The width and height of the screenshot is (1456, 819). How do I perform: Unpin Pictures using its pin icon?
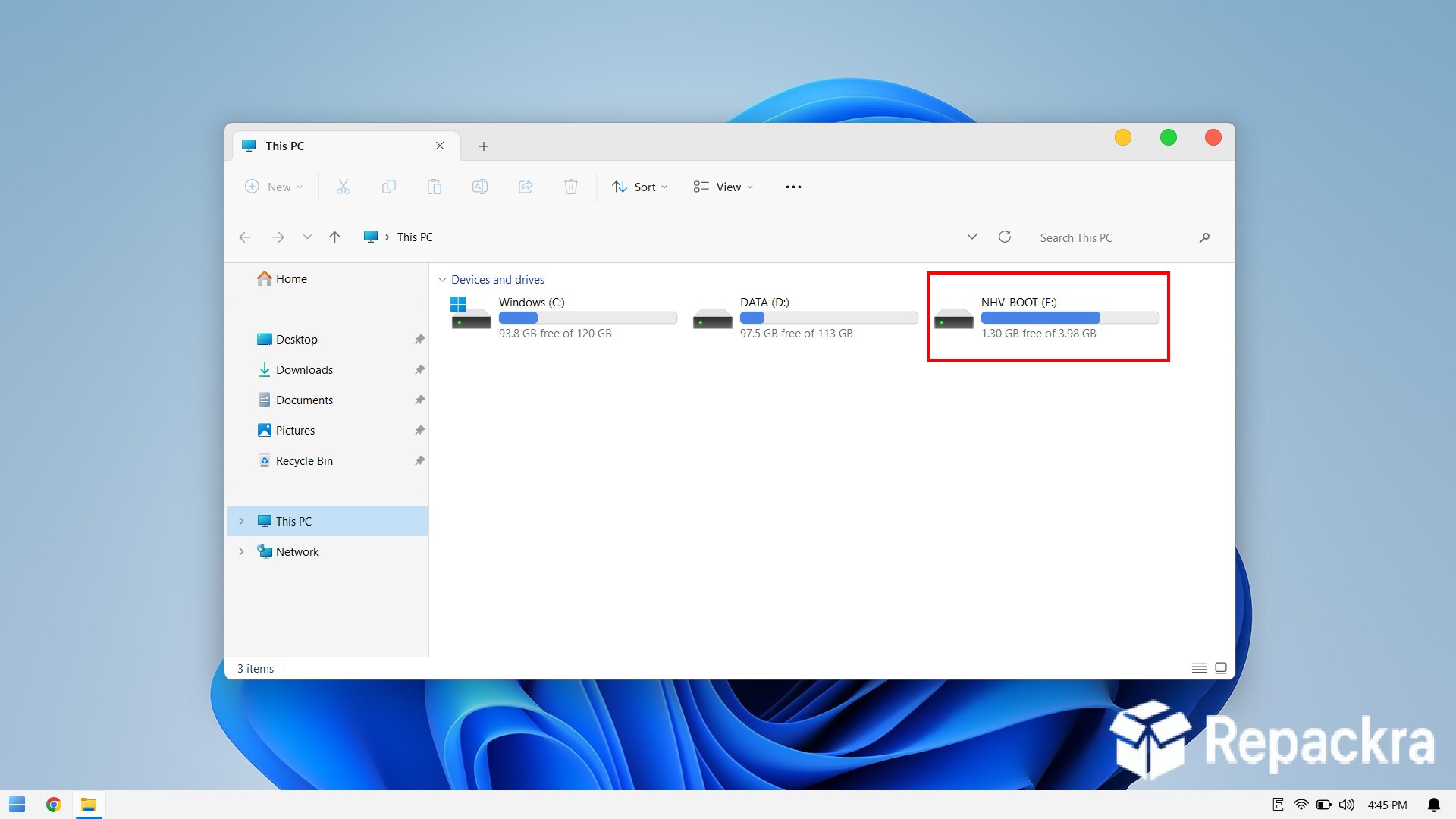click(x=419, y=430)
